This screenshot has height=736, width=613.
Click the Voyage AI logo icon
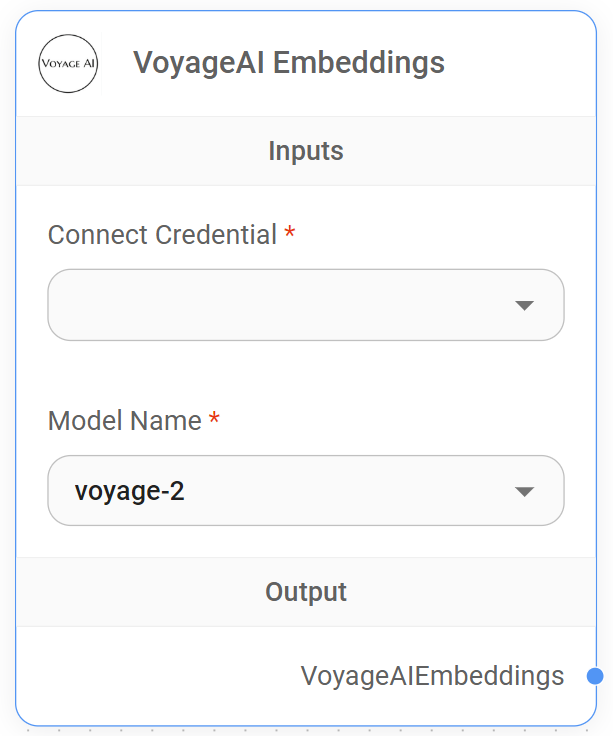(68, 63)
